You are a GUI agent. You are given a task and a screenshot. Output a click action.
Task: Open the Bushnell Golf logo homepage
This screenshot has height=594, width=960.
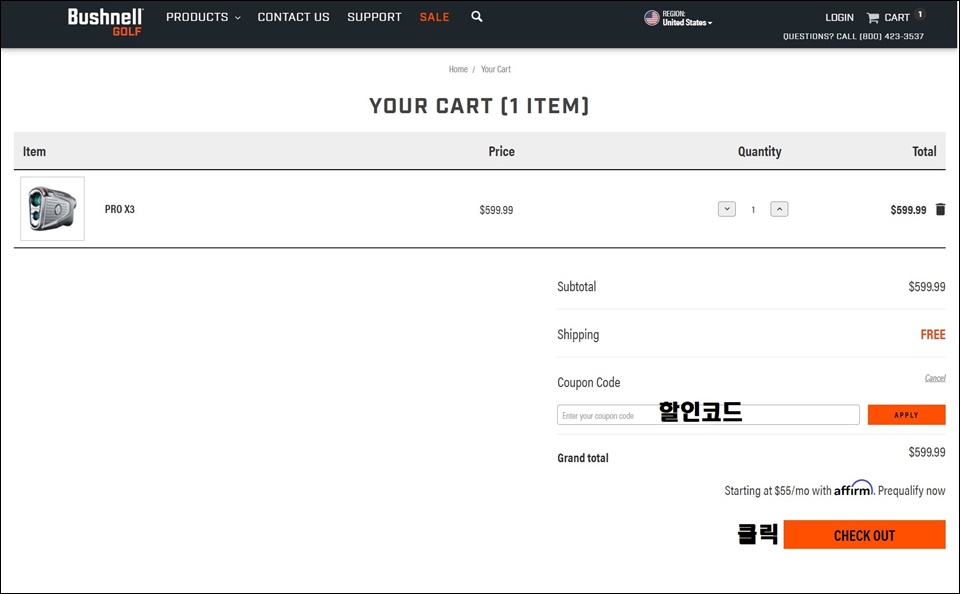point(105,22)
